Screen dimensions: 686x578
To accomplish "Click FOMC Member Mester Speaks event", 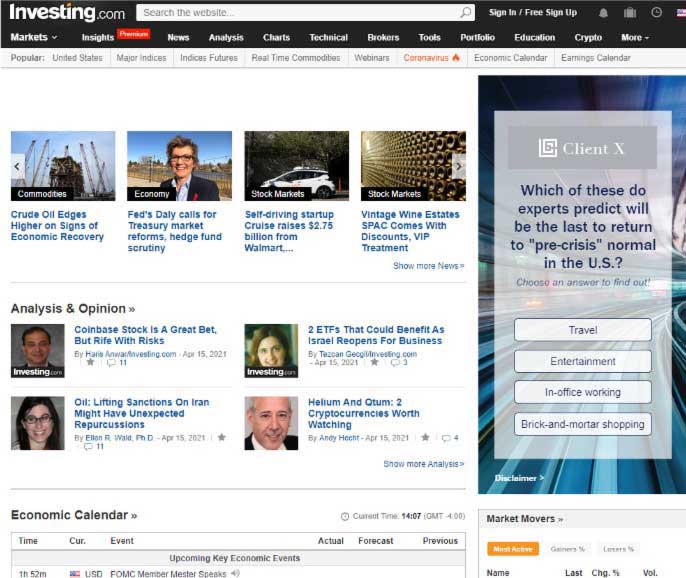I will click(x=168, y=574).
